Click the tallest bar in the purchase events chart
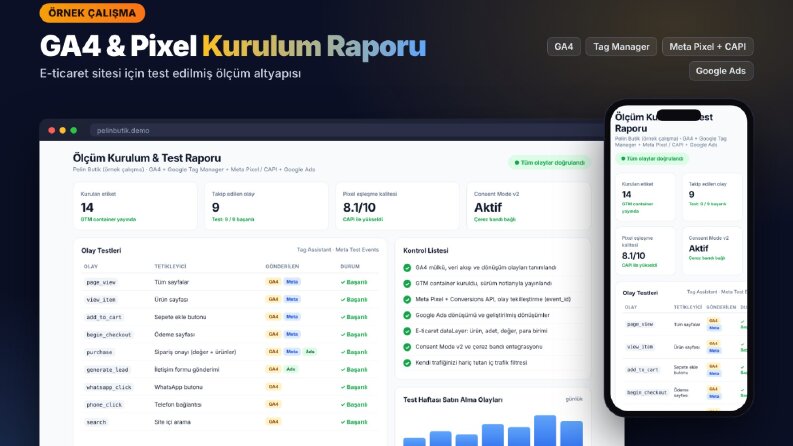 pos(545,431)
